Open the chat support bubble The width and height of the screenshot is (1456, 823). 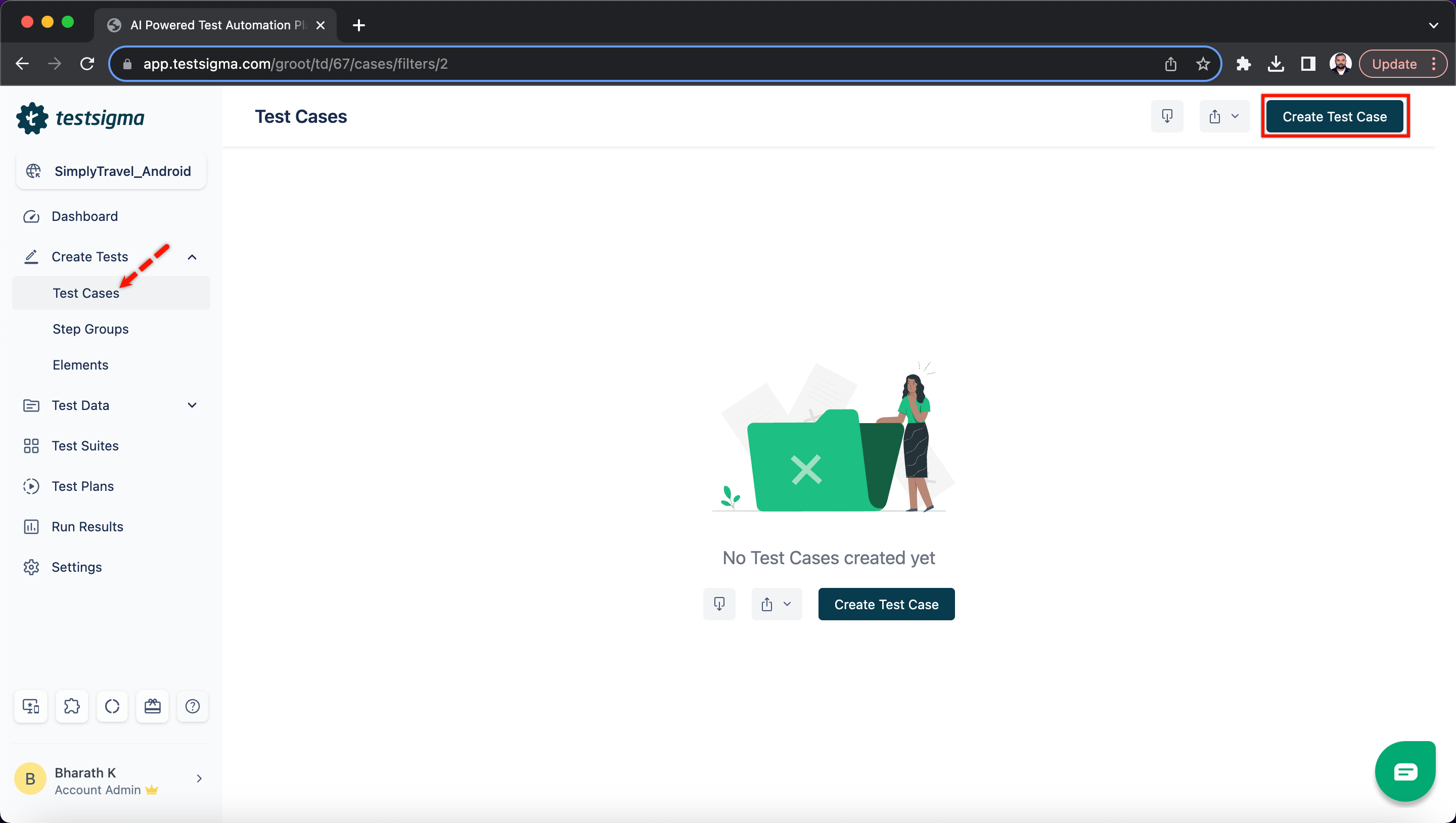[1405, 771]
